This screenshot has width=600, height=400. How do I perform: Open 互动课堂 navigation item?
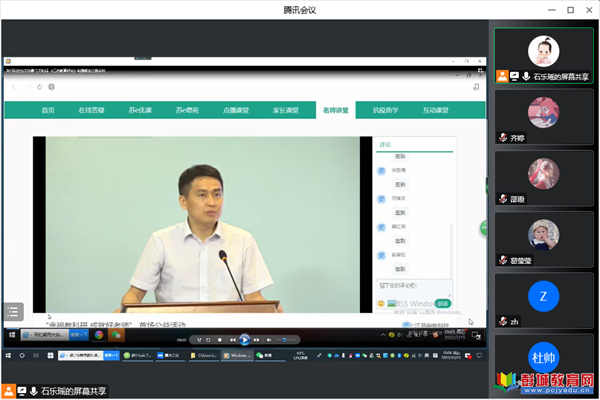point(435,110)
